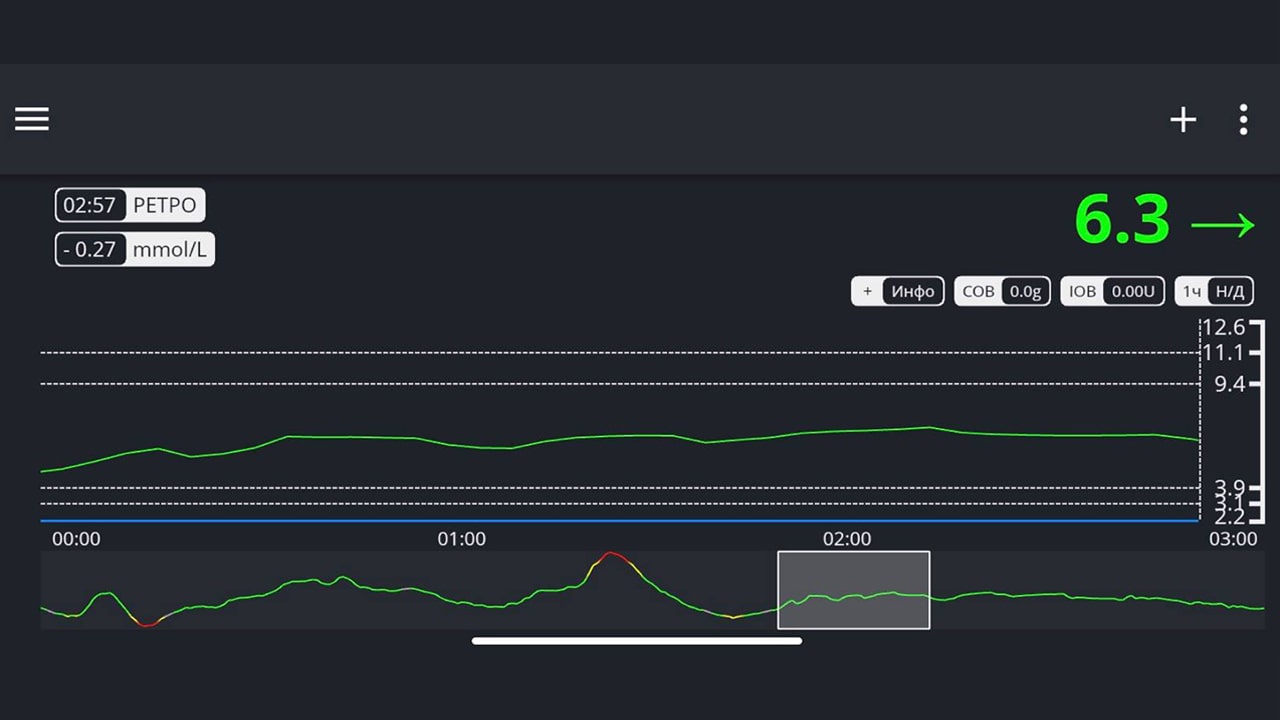Click the 12.6 y-axis scale label

(1223, 328)
